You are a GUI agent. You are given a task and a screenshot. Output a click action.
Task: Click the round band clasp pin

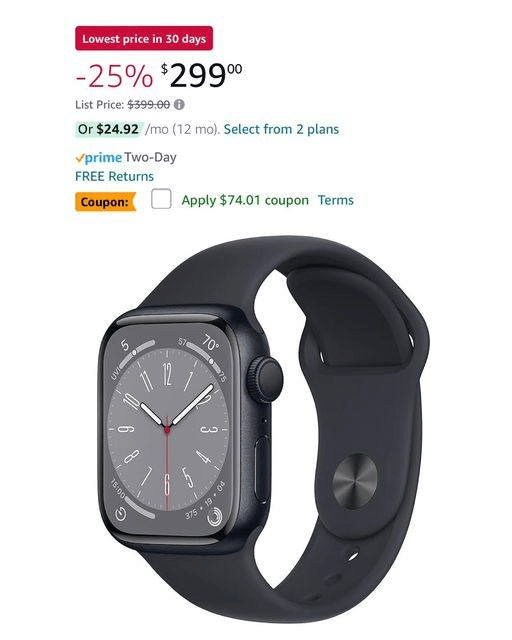pyautogui.click(x=354, y=481)
